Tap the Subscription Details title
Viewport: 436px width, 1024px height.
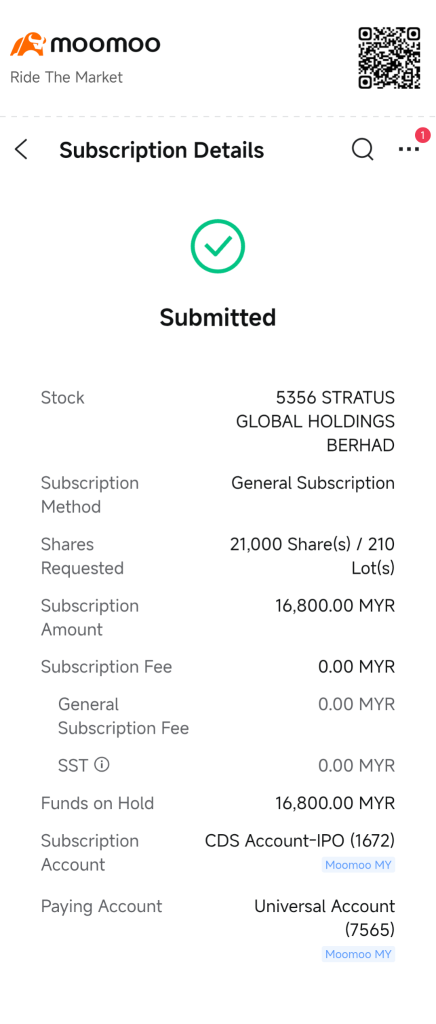click(x=162, y=150)
